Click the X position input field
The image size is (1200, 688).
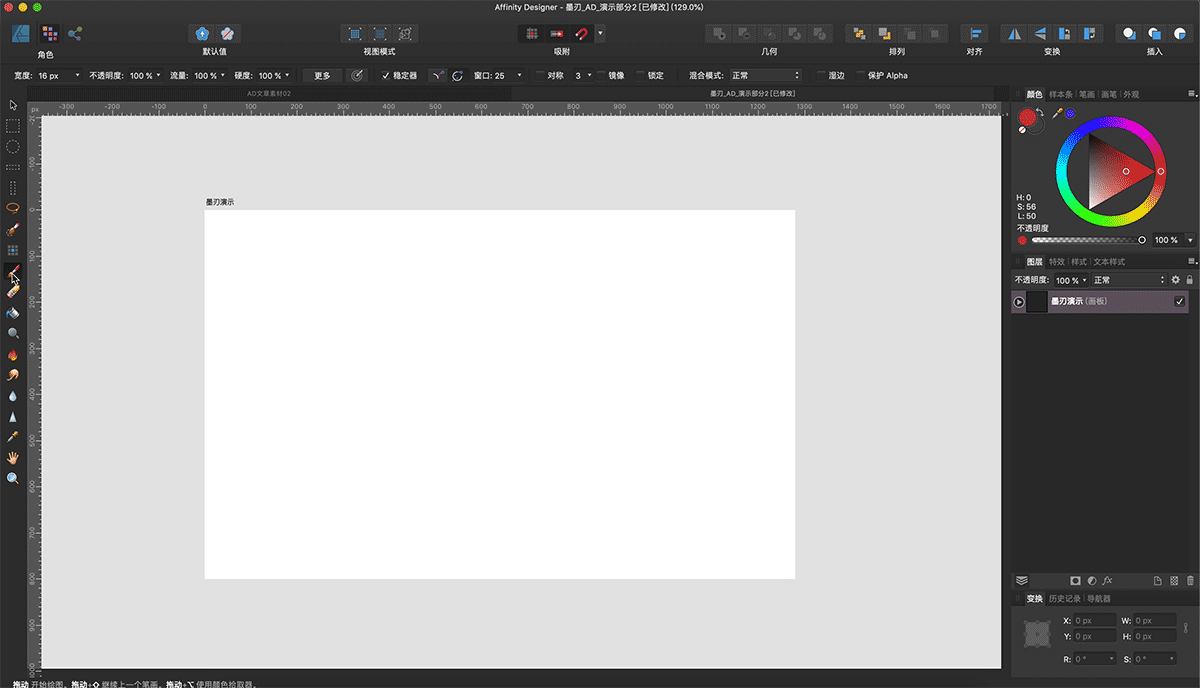1095,621
